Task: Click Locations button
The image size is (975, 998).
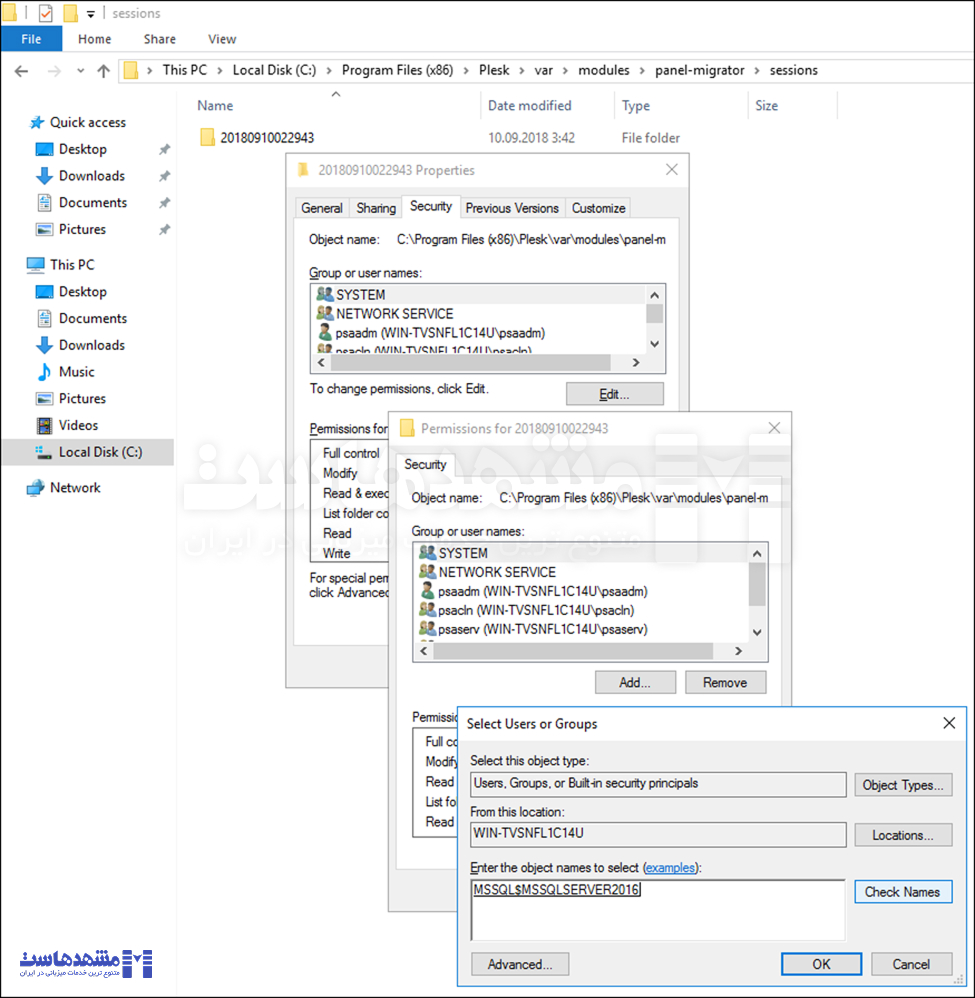Action: point(903,835)
